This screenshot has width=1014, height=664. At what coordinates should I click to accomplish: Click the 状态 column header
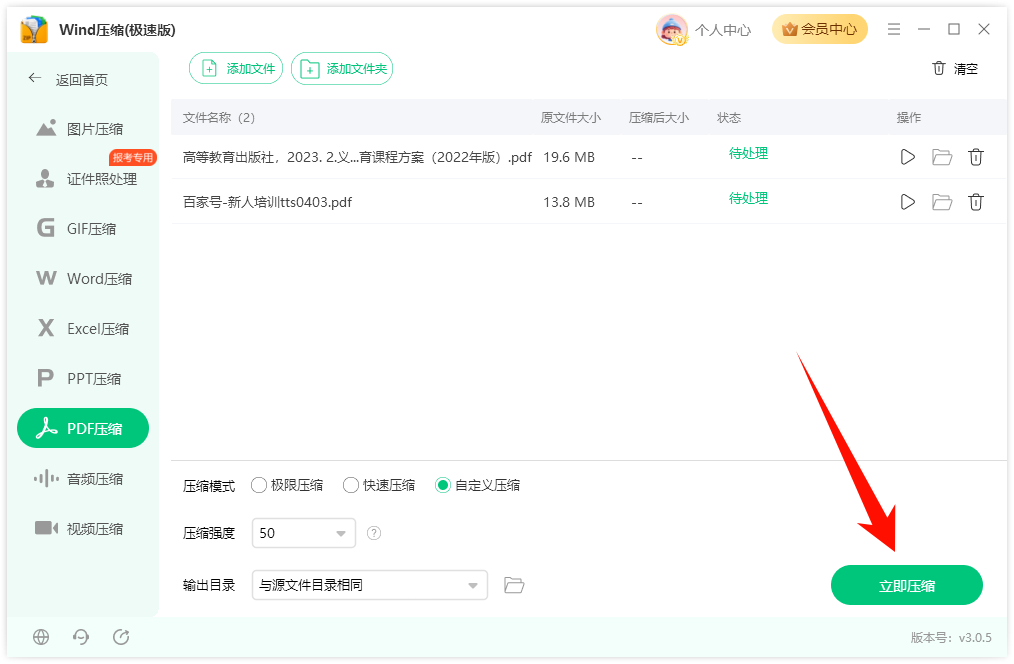point(729,118)
